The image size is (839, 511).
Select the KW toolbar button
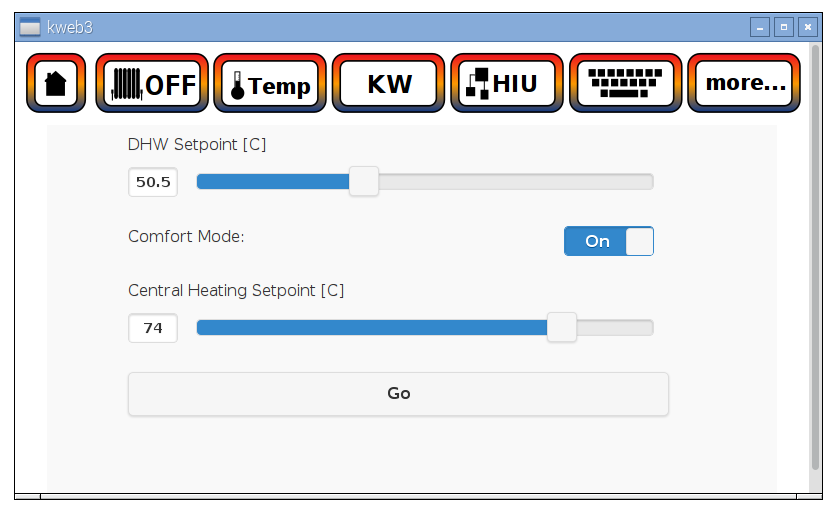point(388,83)
